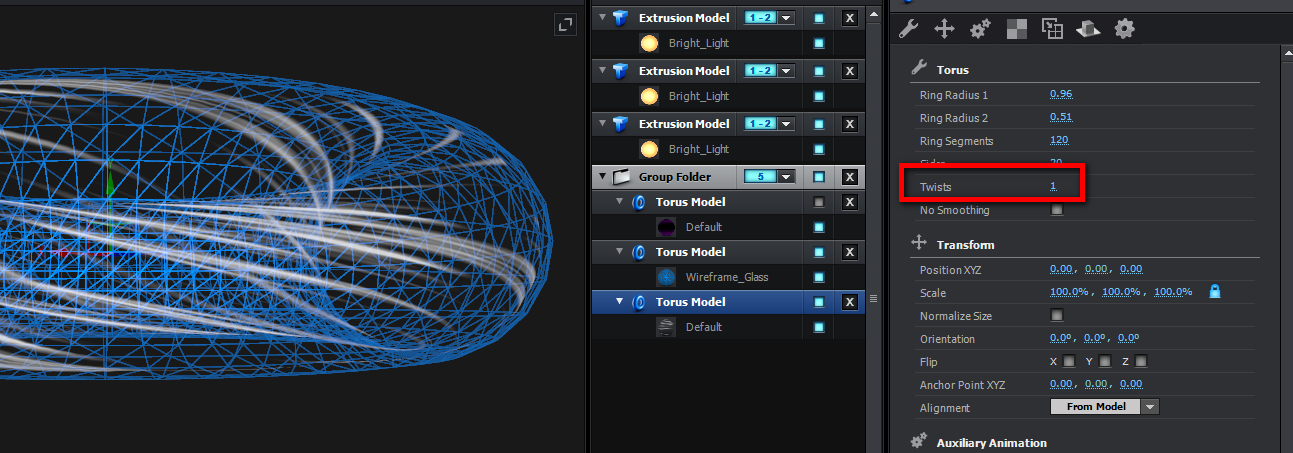Click the Transform section header
The width and height of the screenshot is (1293, 453).
[965, 245]
